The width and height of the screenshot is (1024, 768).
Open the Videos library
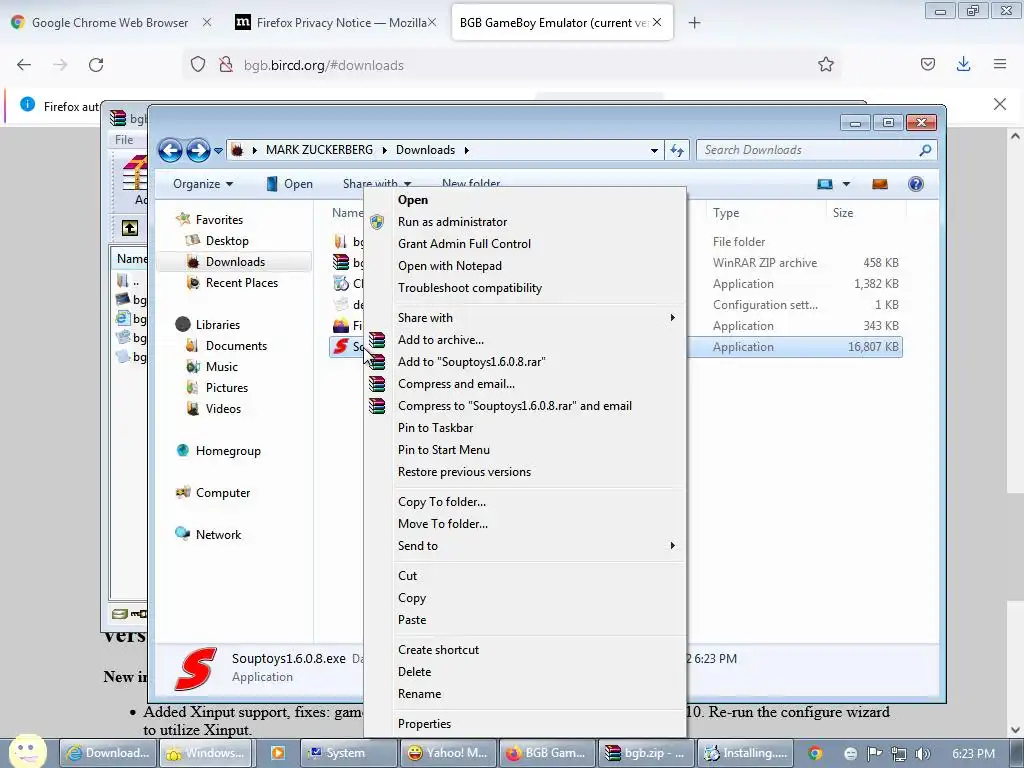[223, 408]
